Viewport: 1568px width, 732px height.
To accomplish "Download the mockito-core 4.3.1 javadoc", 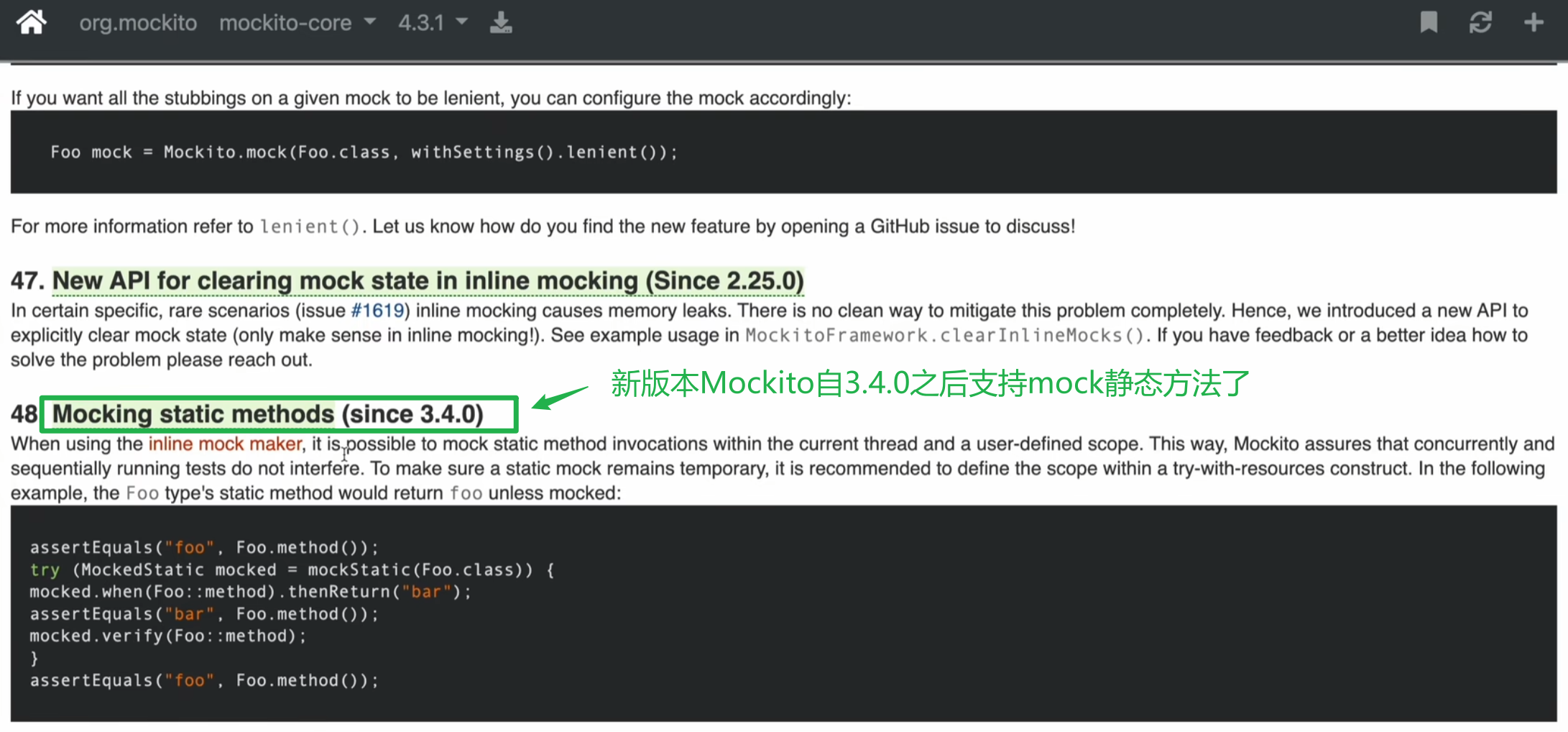I will (501, 22).
